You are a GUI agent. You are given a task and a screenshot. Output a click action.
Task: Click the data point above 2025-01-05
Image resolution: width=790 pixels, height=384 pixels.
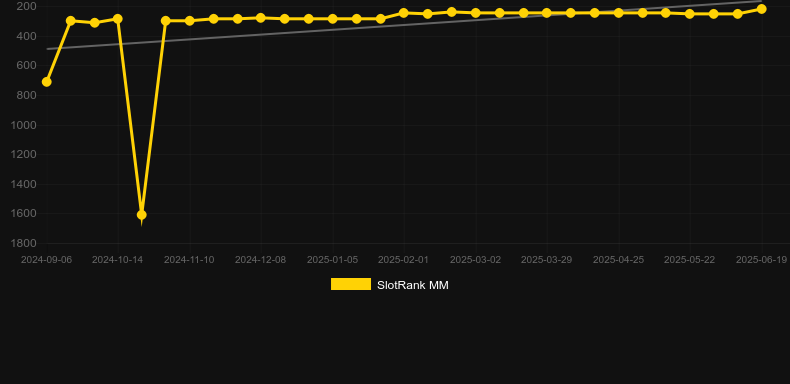pyautogui.click(x=333, y=19)
